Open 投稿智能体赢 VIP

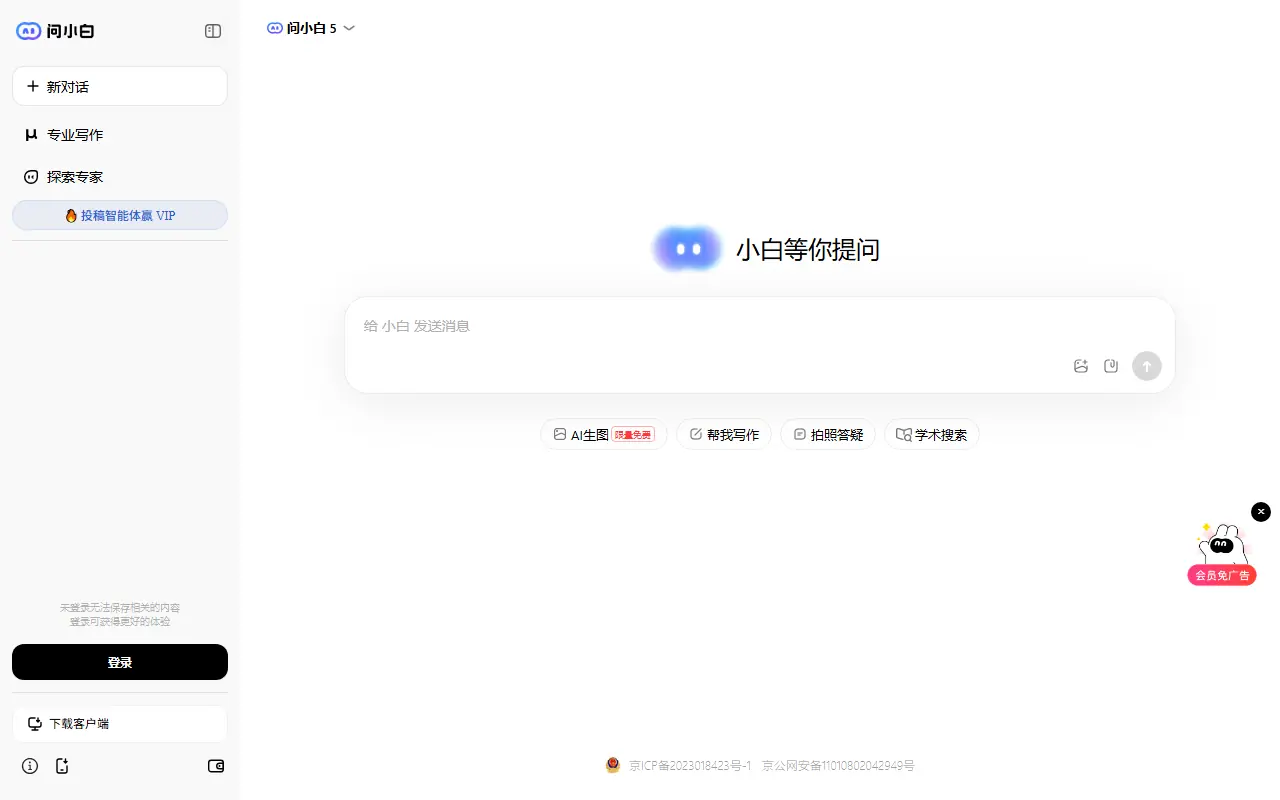click(x=119, y=215)
